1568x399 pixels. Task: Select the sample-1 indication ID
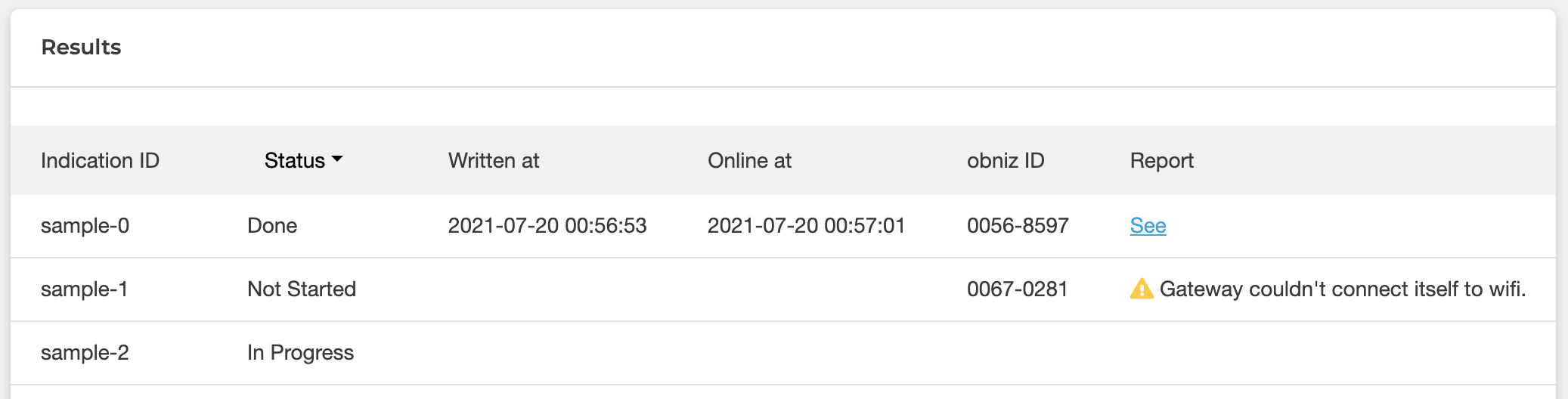coord(84,289)
